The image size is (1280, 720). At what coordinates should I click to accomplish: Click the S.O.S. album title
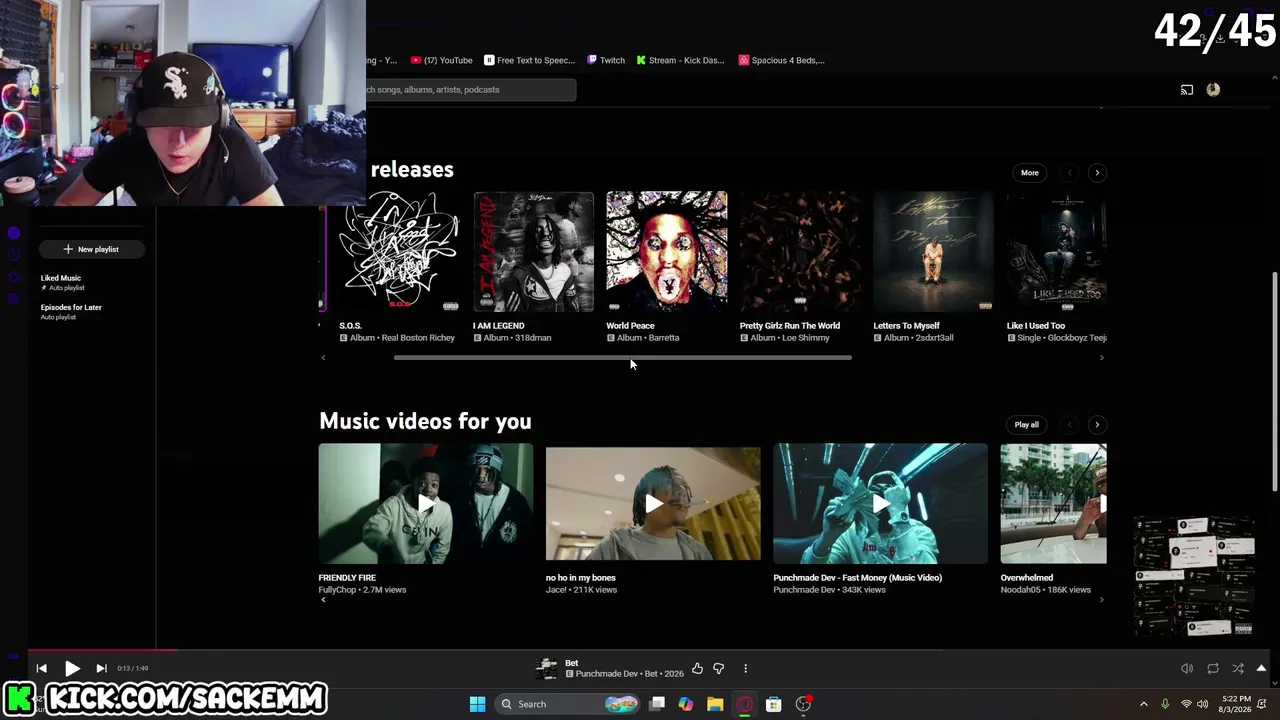click(350, 326)
